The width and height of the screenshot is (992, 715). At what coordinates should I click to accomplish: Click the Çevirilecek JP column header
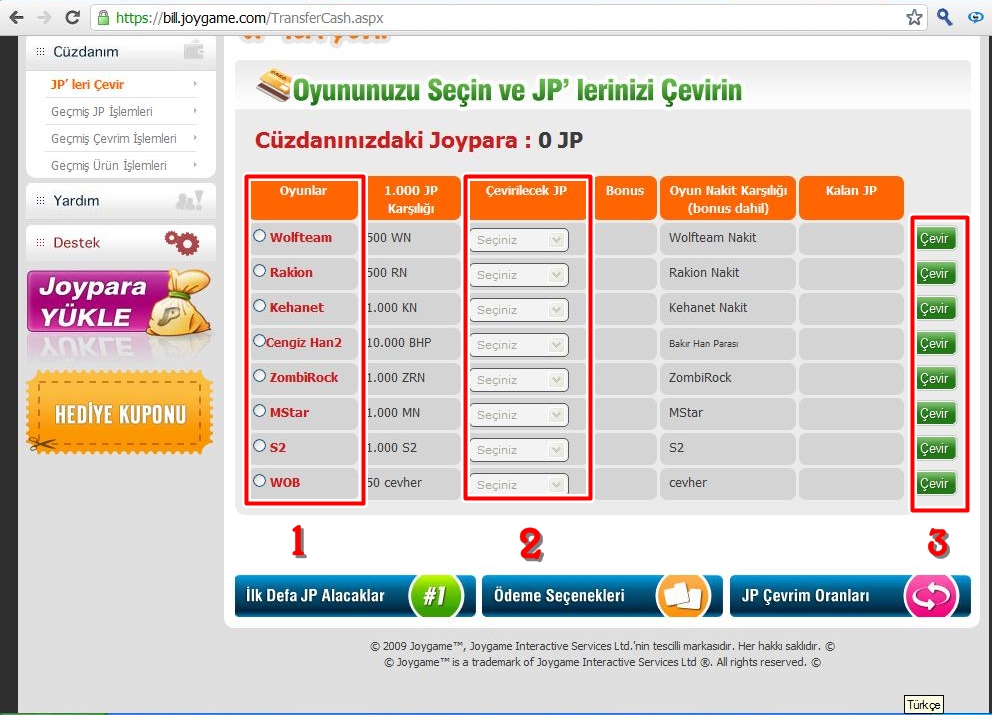pos(526,198)
